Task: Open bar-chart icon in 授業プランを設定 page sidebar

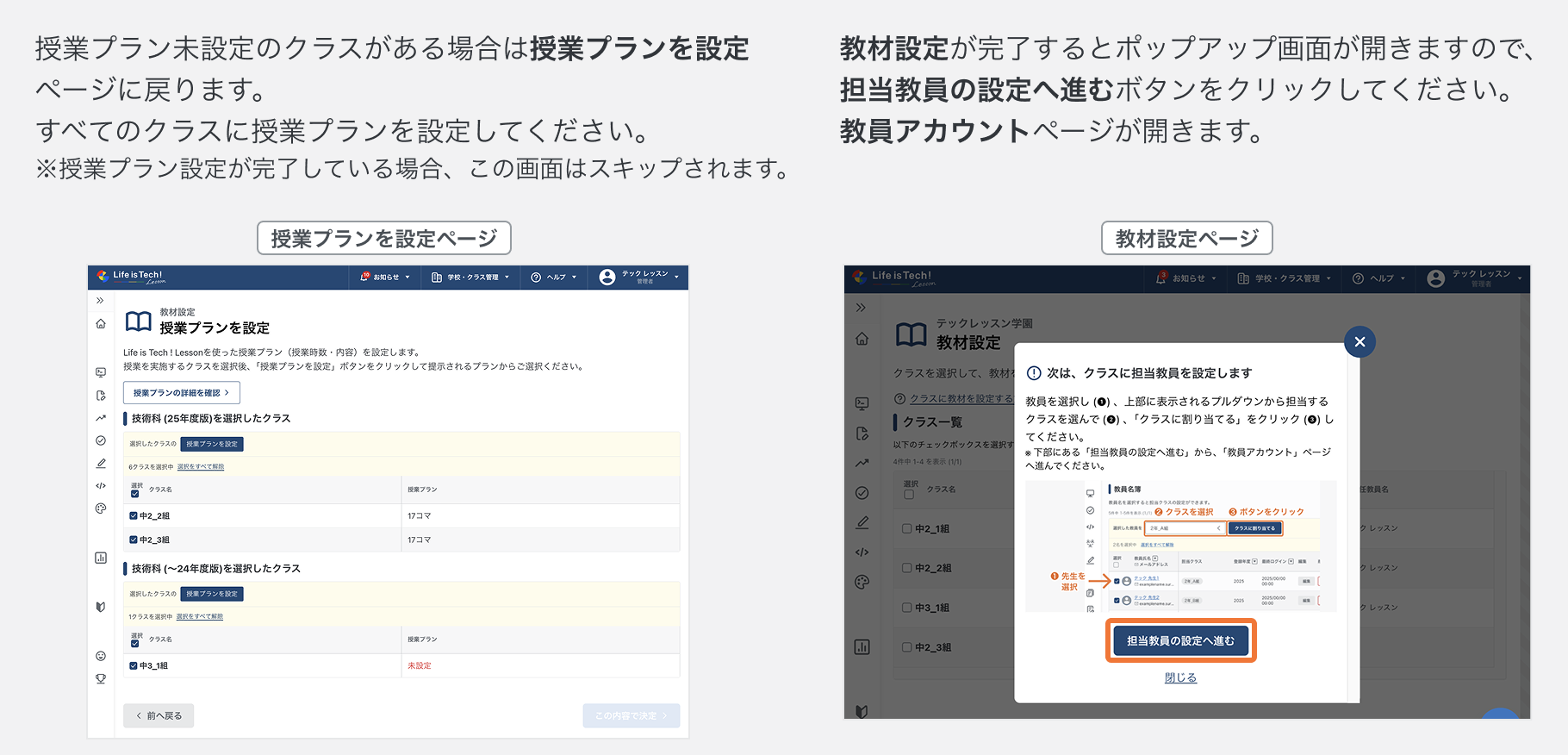Action: coord(101,558)
